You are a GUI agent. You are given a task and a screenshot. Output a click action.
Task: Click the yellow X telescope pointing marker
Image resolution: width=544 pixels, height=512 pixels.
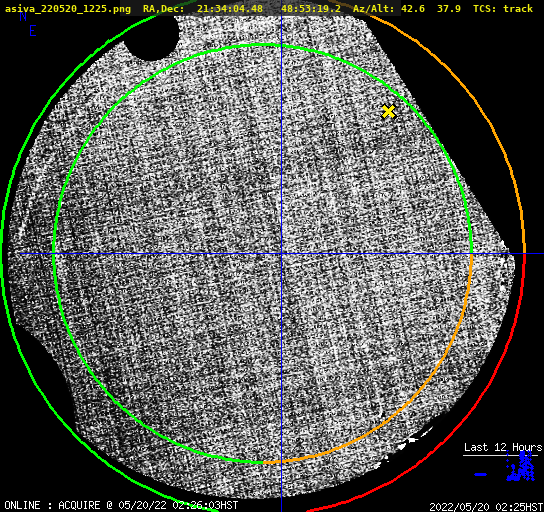389,112
